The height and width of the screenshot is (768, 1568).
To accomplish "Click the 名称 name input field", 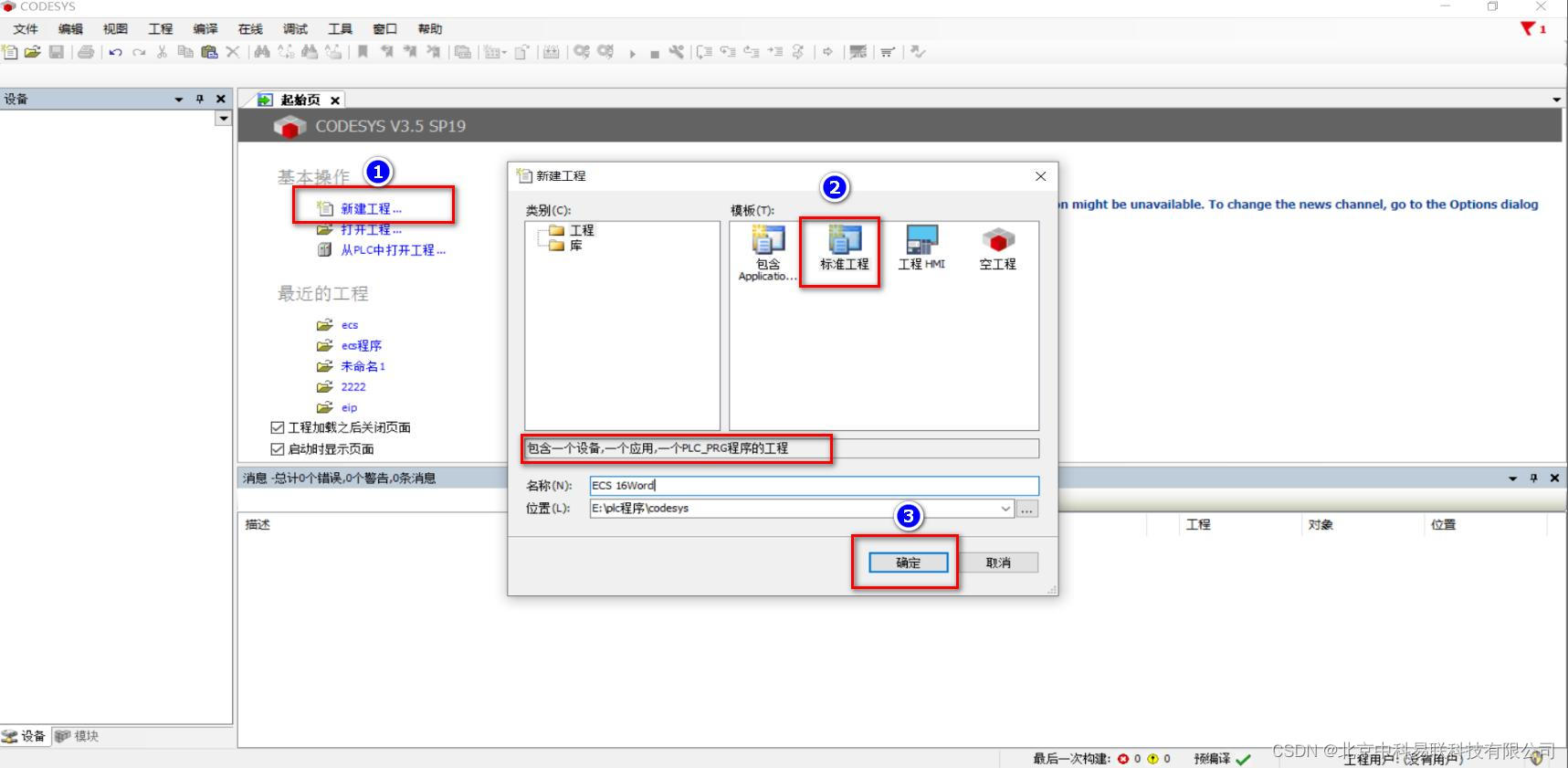I will tap(814, 486).
